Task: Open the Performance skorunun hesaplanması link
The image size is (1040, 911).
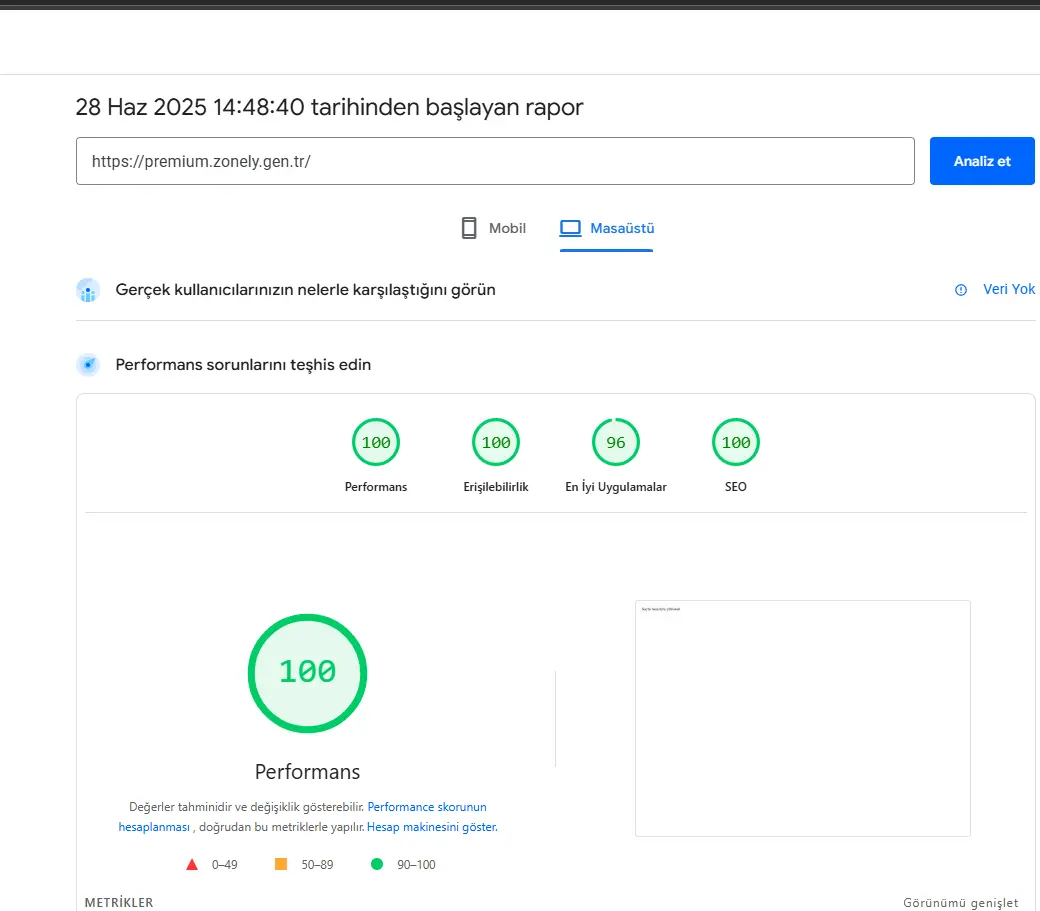Action: [x=302, y=817]
